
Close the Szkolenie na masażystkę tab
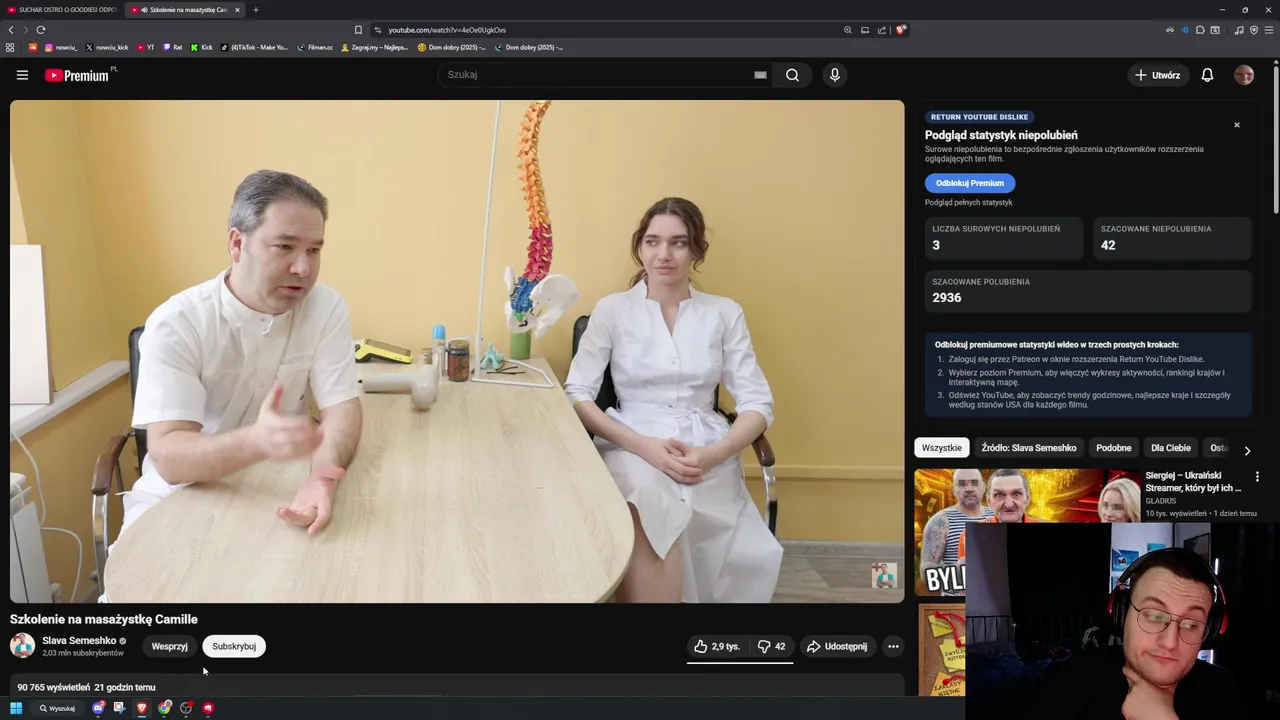tap(237, 10)
